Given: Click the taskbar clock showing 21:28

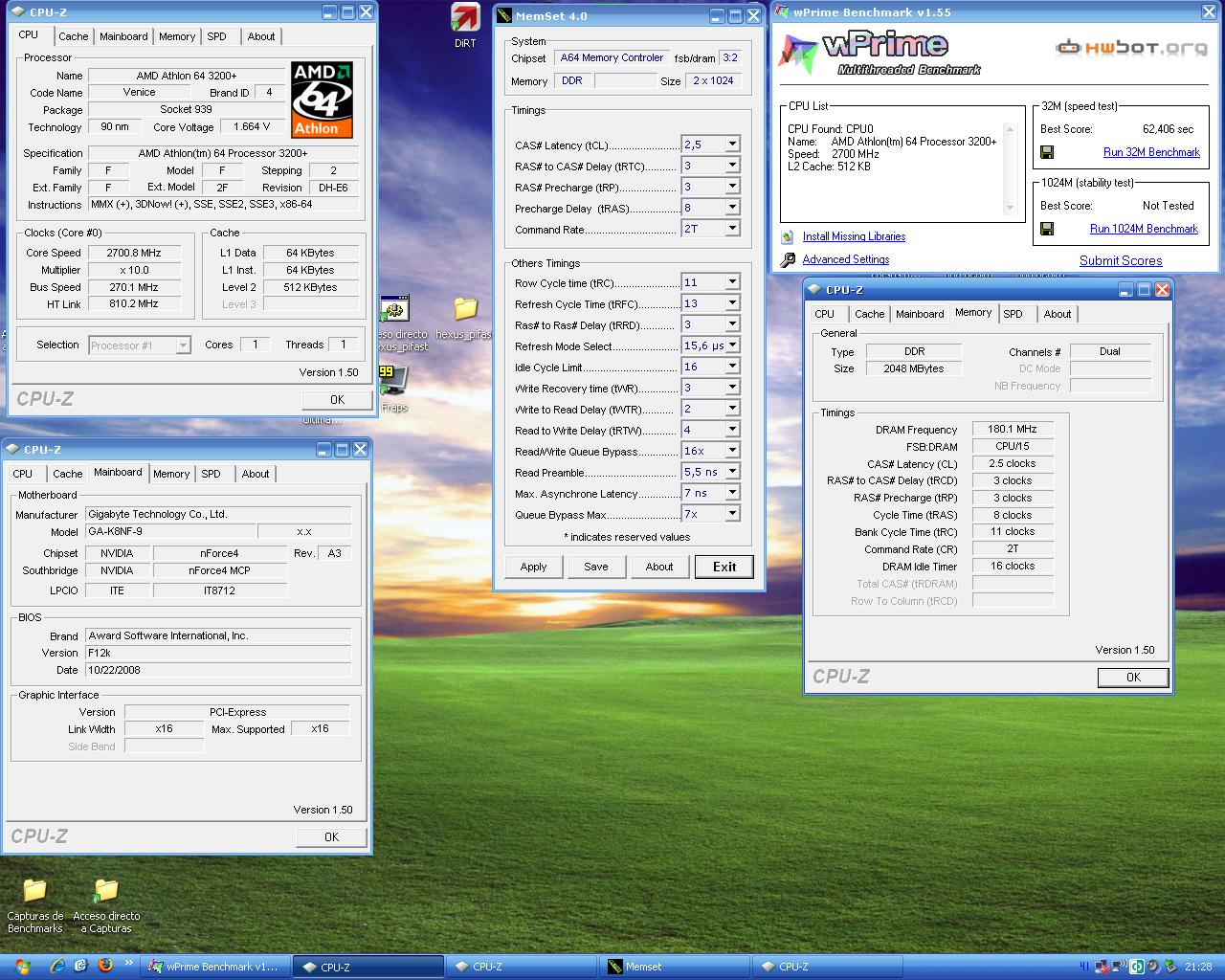Looking at the screenshot, I should click(x=1198, y=967).
